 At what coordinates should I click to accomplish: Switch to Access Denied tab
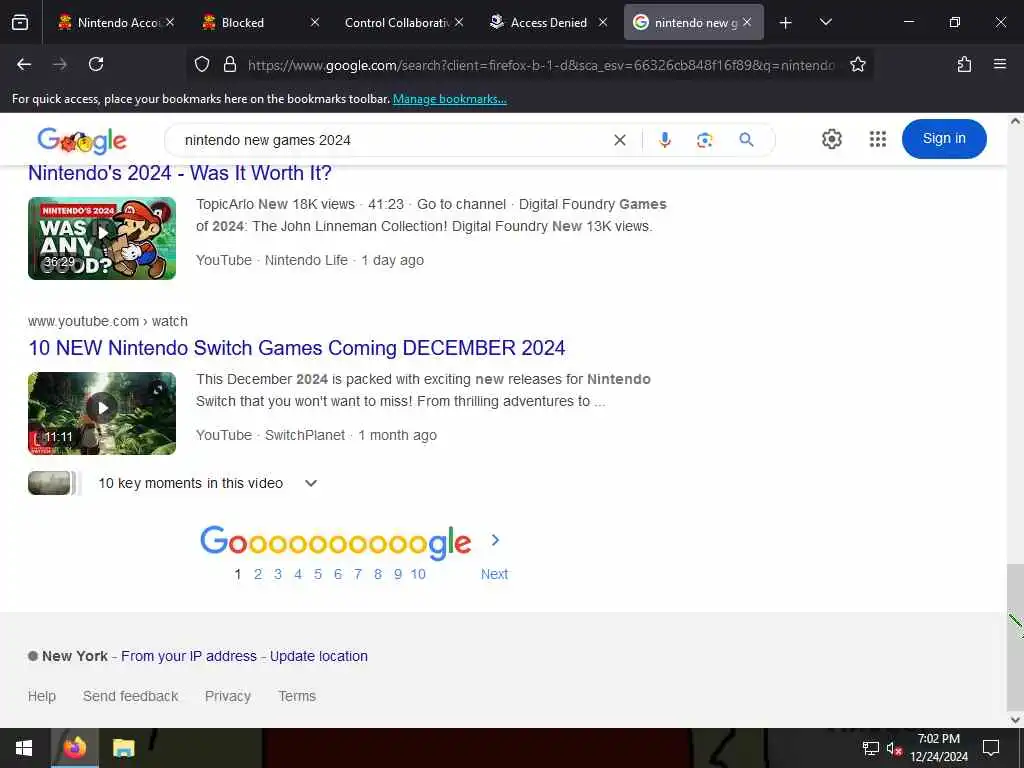549,23
